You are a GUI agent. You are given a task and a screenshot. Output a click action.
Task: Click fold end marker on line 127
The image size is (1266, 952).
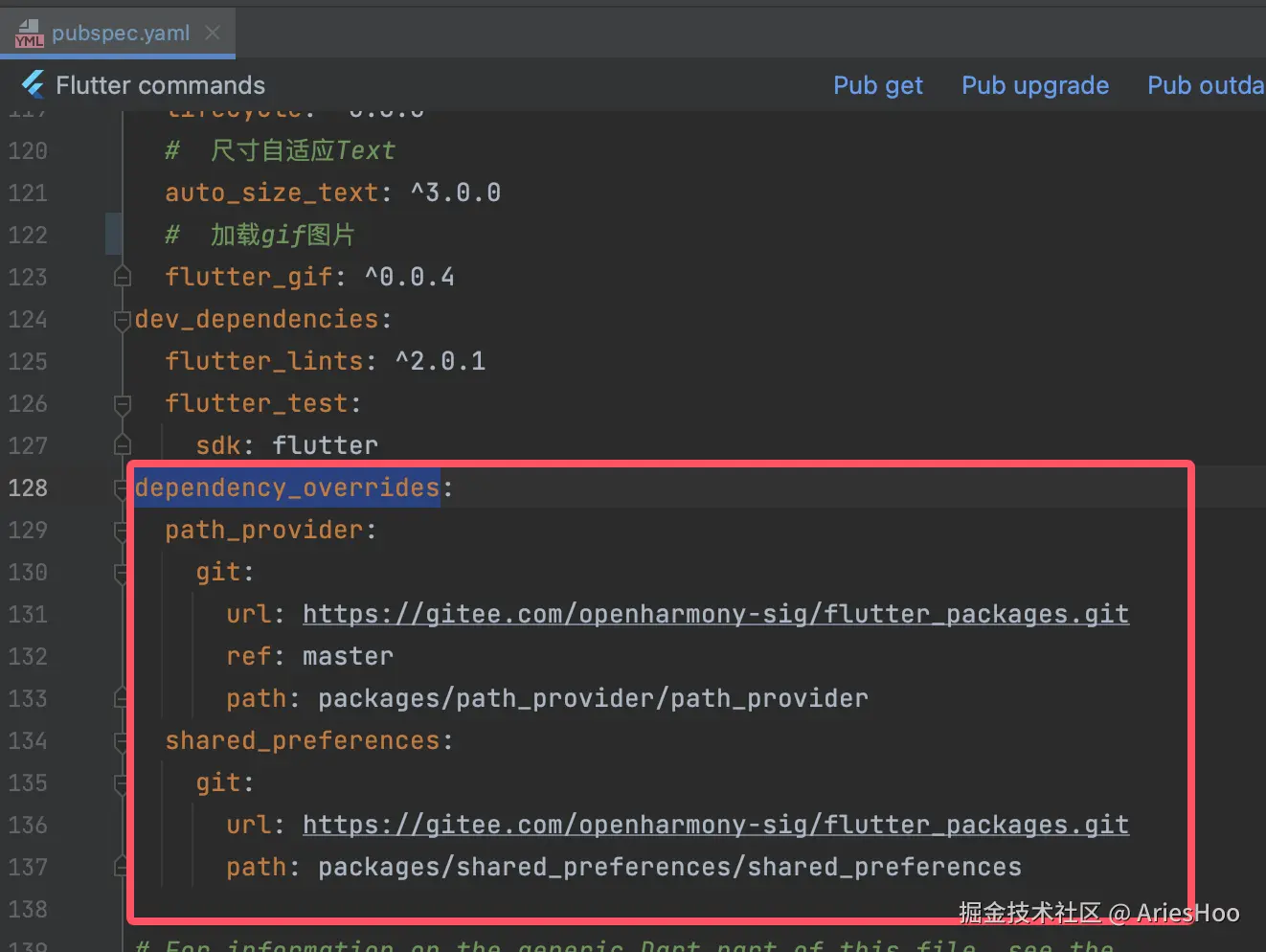[x=122, y=445]
